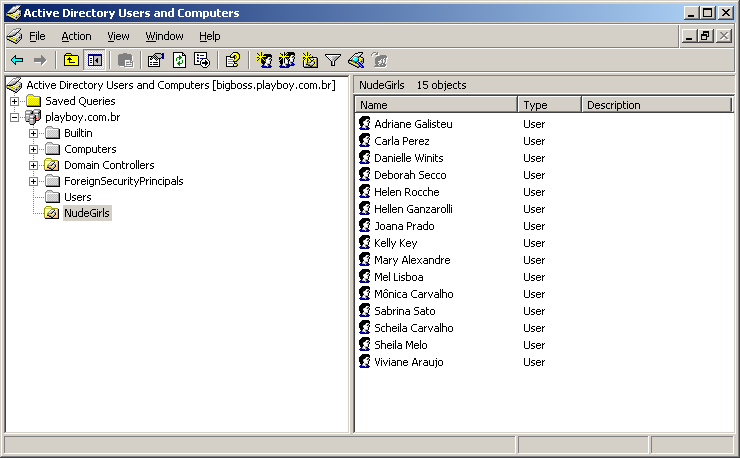740x458 pixels.
Task: Select user Deborah Secco
Action: pos(410,175)
